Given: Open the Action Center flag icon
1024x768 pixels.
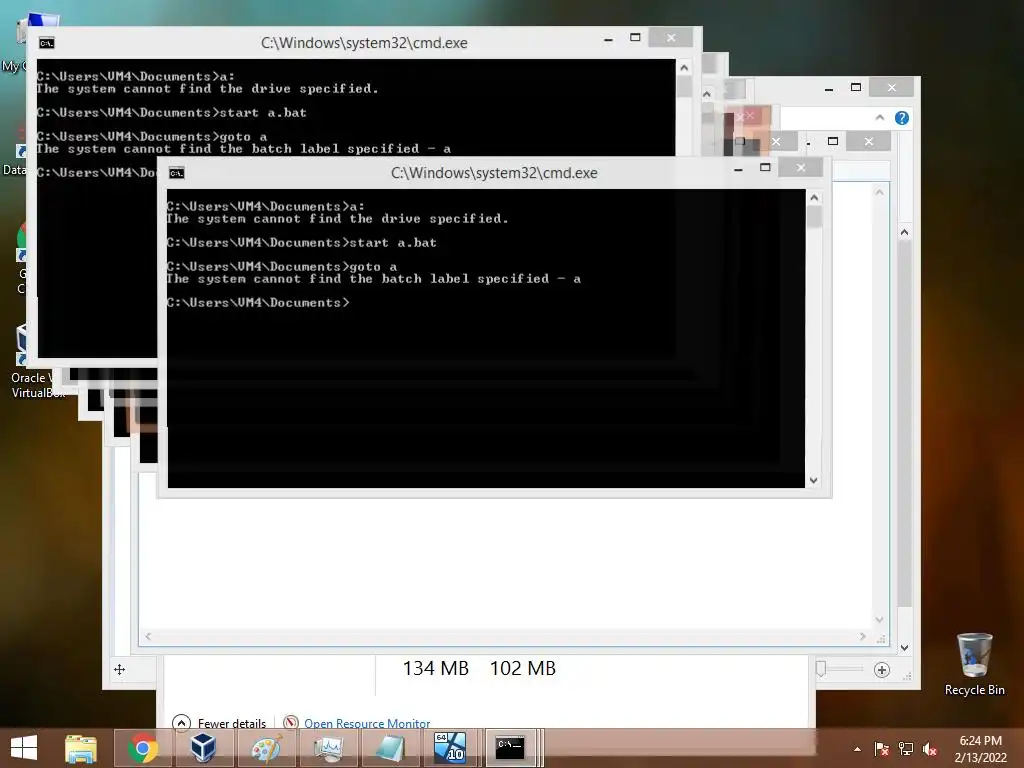Looking at the screenshot, I should 882,749.
